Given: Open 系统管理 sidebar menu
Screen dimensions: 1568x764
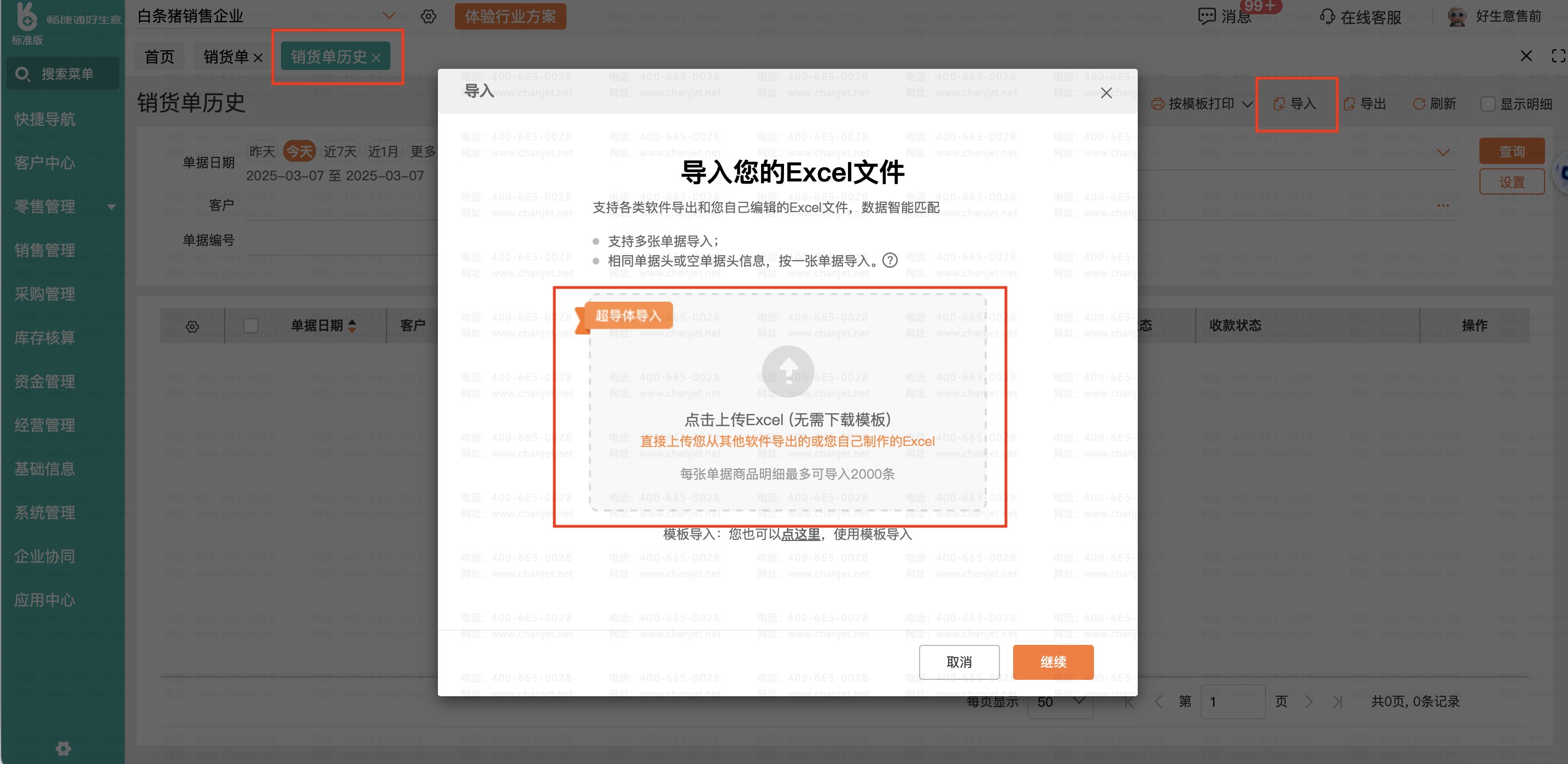Looking at the screenshot, I should (x=45, y=513).
